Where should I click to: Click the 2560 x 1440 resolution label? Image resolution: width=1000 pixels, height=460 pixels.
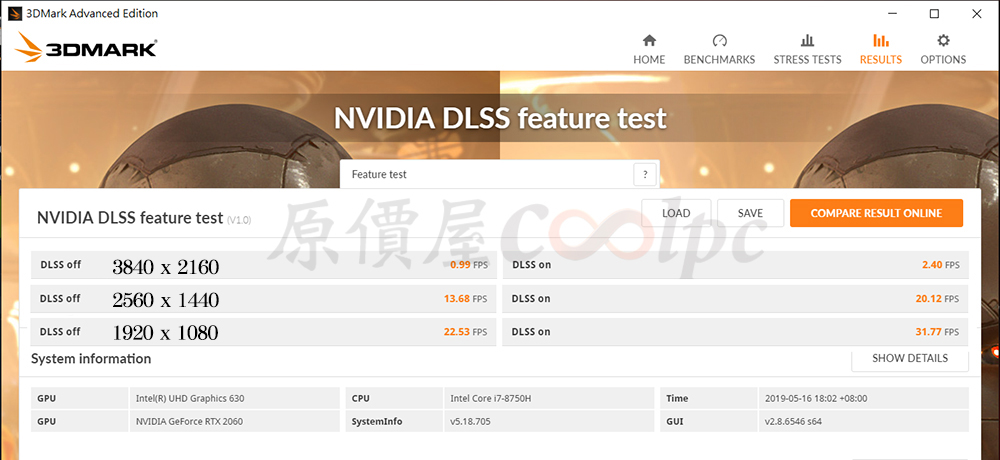166,300
